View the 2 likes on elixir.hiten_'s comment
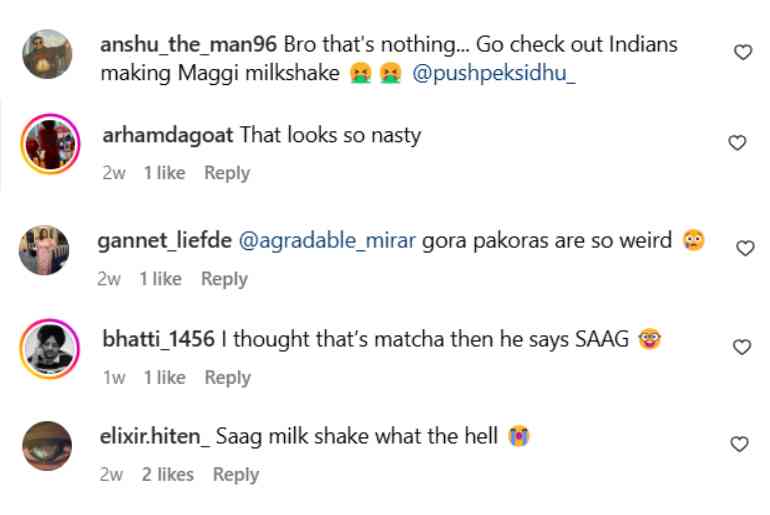Screen dimensions: 770x515 [168, 474]
